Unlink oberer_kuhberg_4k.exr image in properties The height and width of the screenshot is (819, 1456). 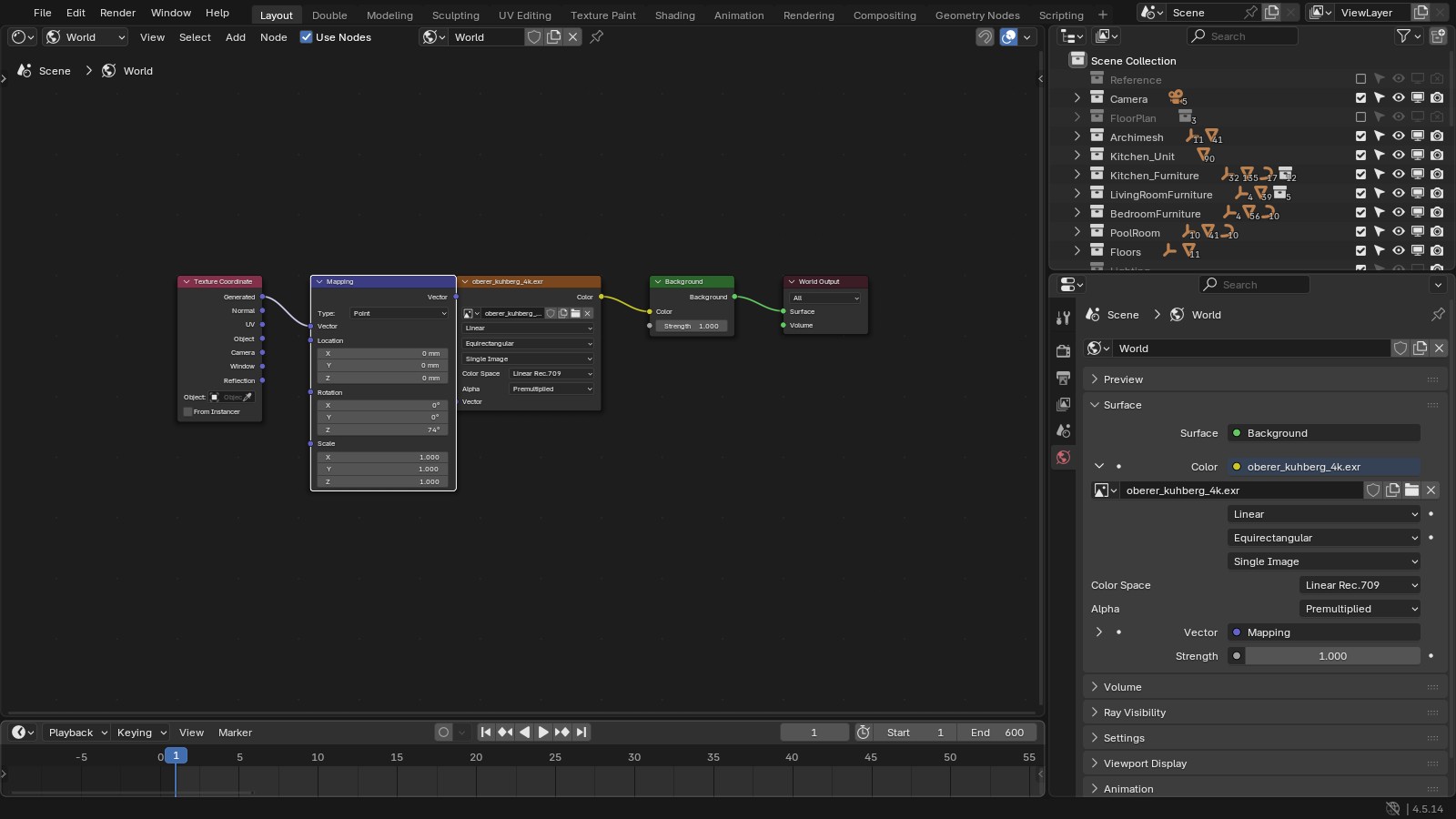point(1431,490)
